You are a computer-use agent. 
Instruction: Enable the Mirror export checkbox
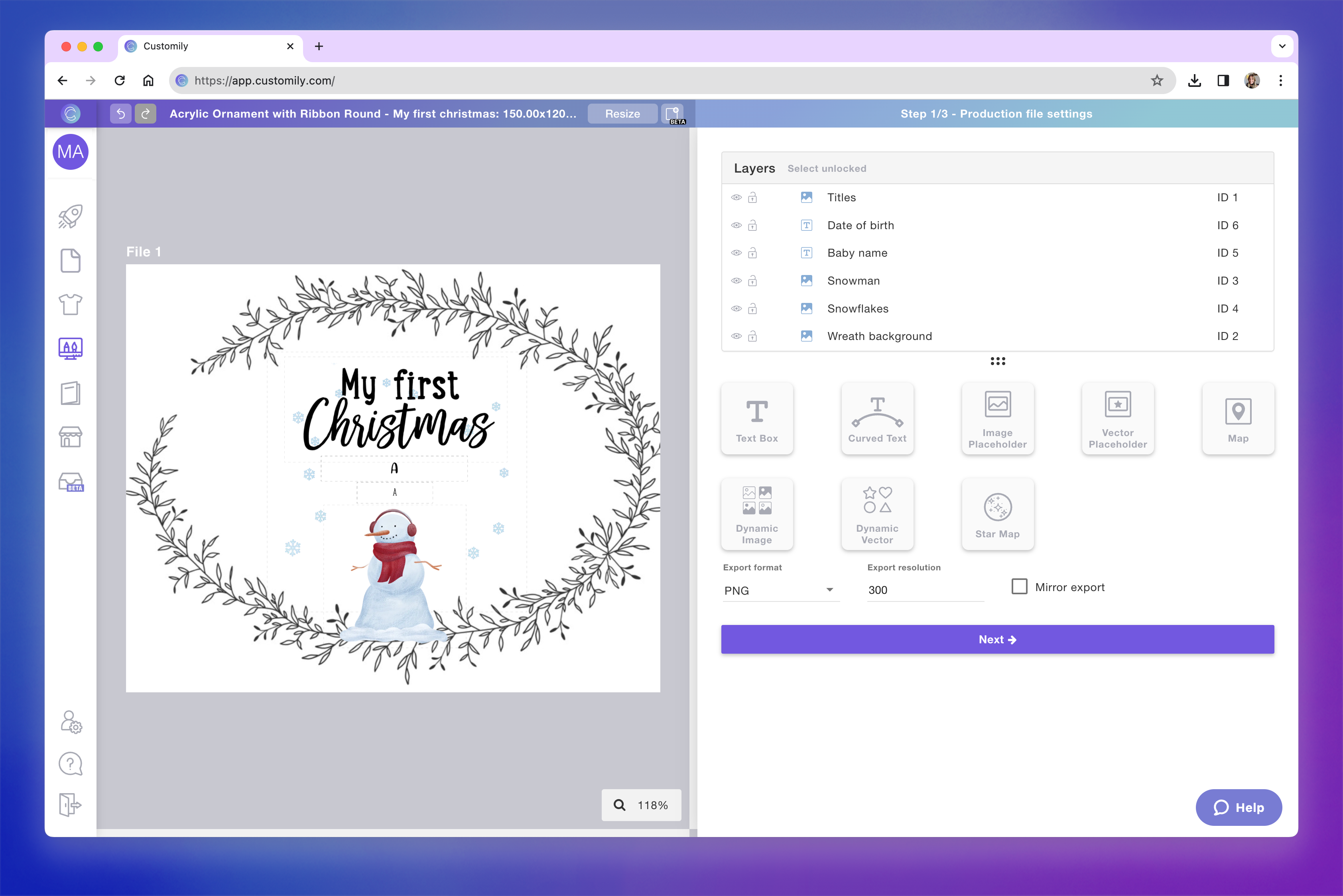click(x=1019, y=587)
